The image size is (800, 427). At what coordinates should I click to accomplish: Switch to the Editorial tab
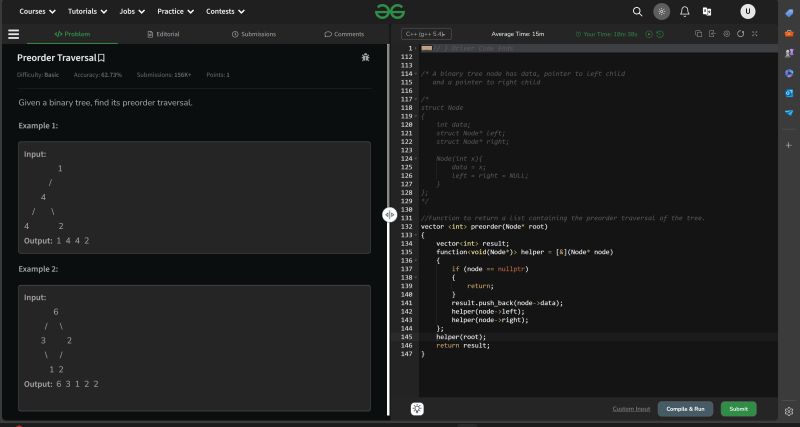(x=163, y=34)
